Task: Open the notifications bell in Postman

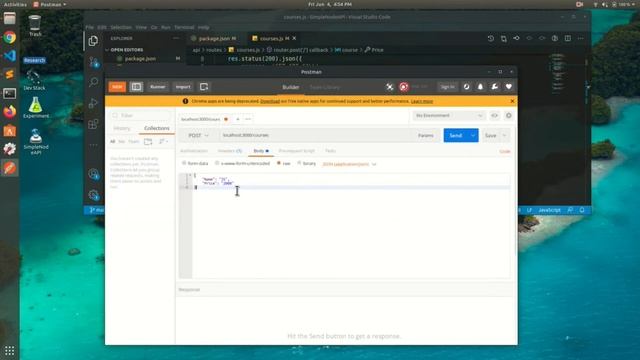Action: pos(480,87)
